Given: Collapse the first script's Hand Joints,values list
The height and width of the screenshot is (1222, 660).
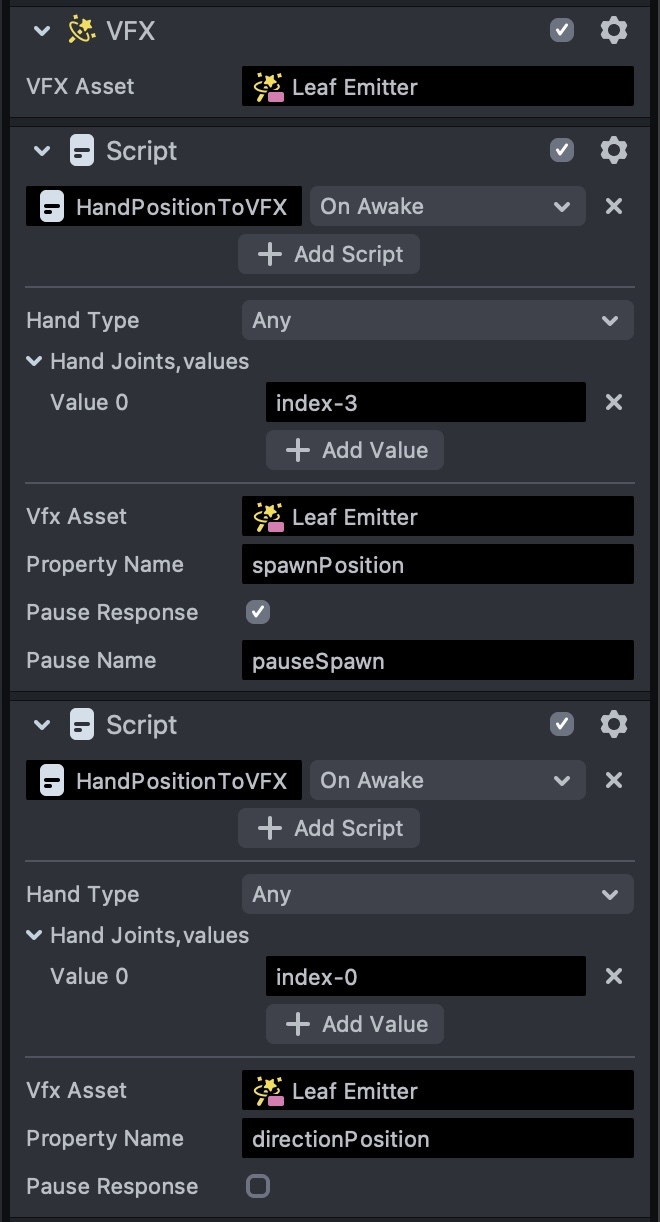Looking at the screenshot, I should pos(34,361).
